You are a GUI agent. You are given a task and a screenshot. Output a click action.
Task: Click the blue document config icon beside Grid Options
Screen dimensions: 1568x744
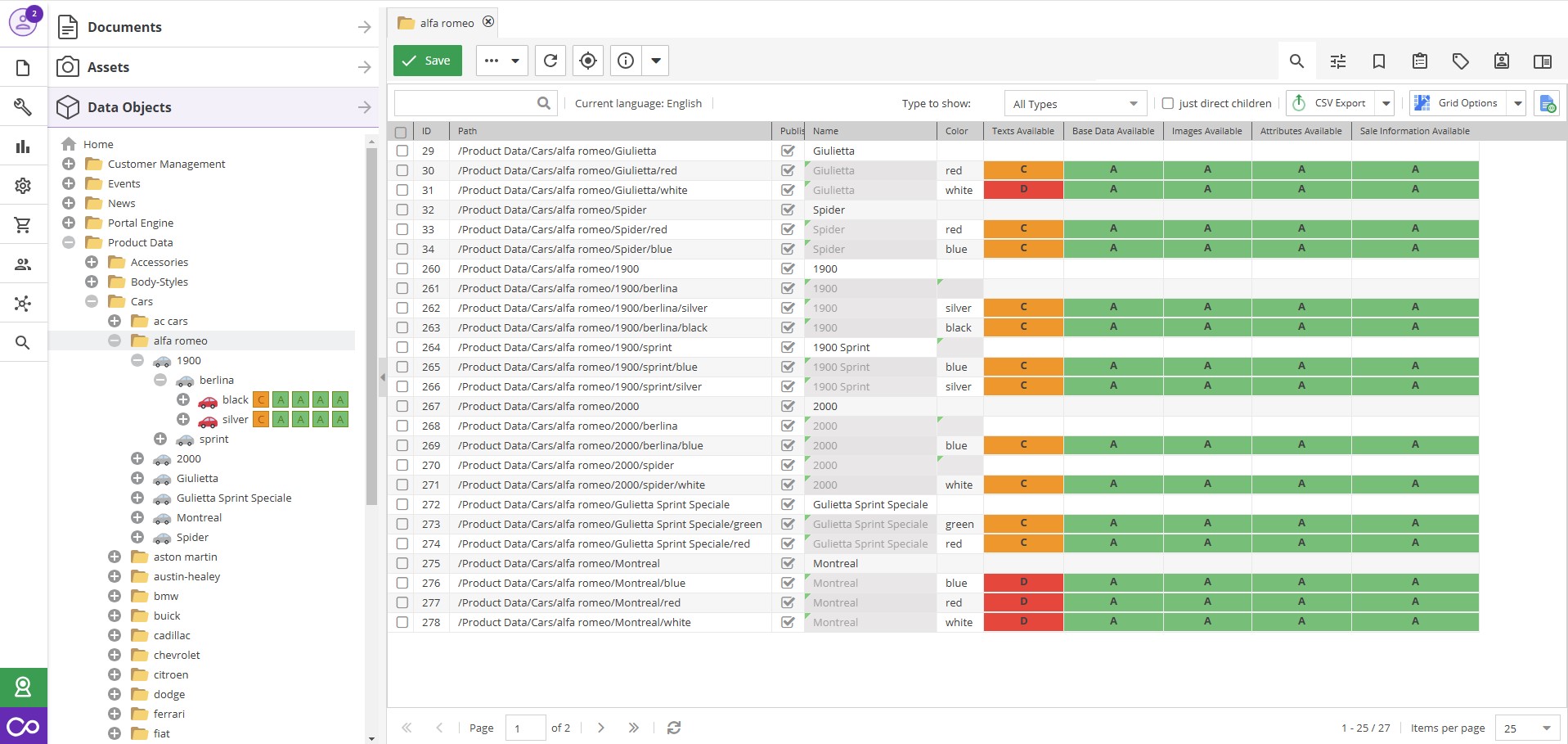coord(1547,103)
